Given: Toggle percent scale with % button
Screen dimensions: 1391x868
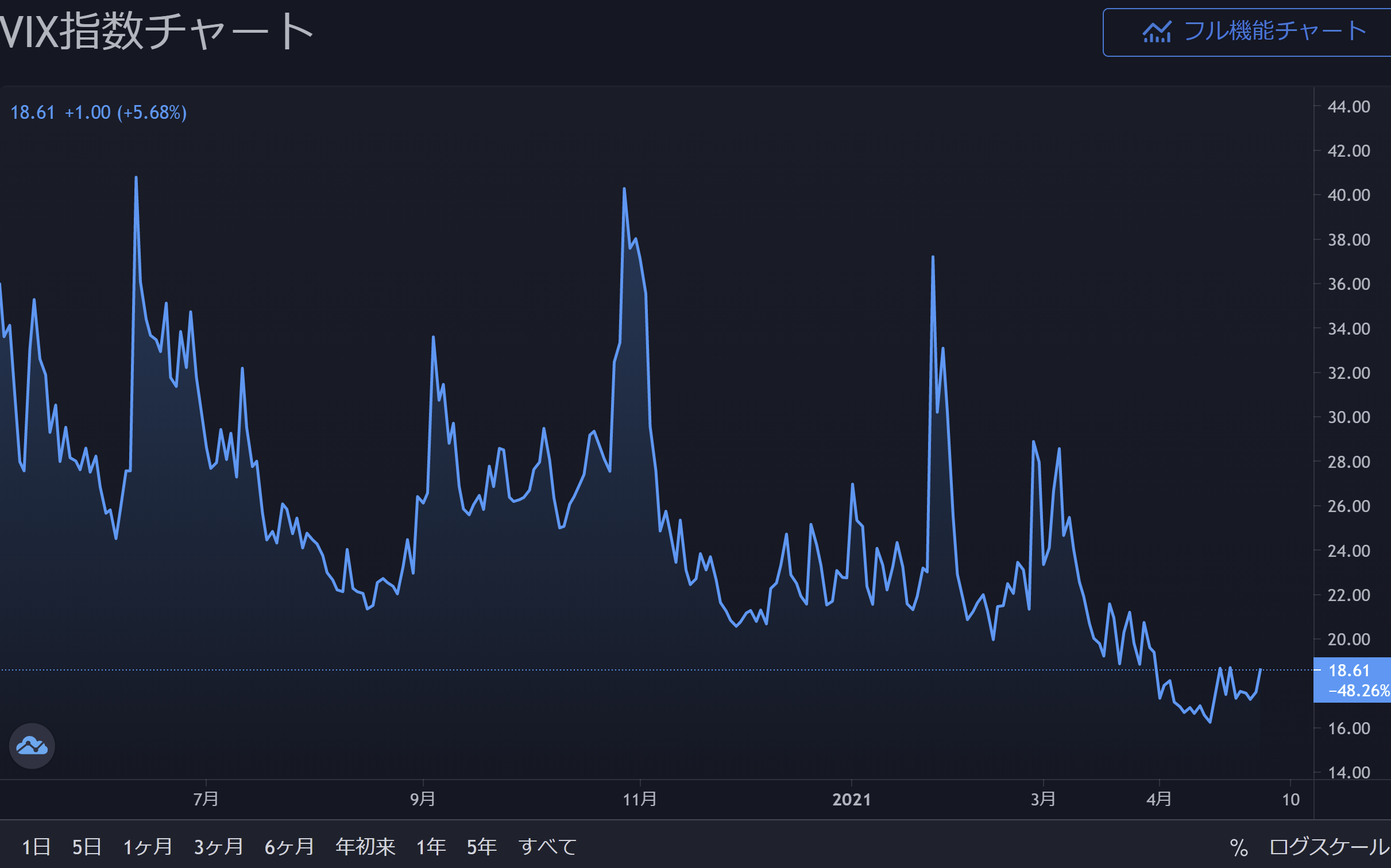Looking at the screenshot, I should point(1239,847).
